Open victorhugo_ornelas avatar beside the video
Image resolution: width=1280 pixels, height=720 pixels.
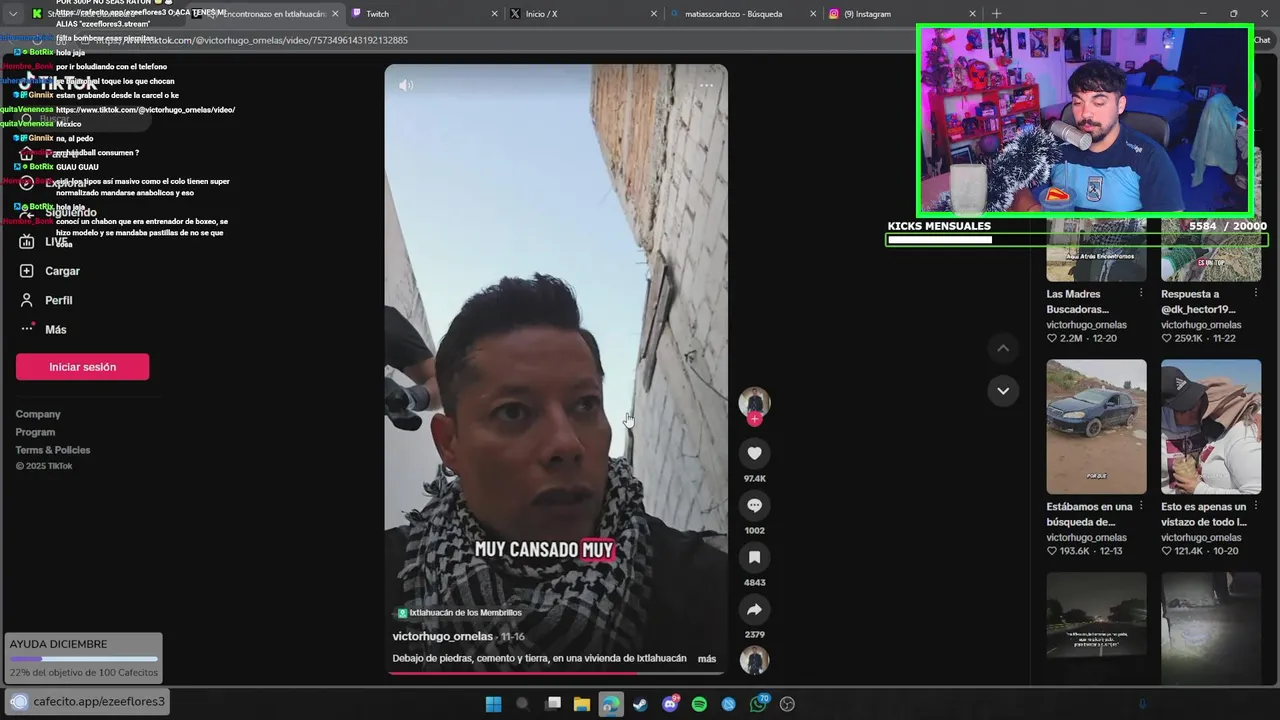[x=754, y=402]
